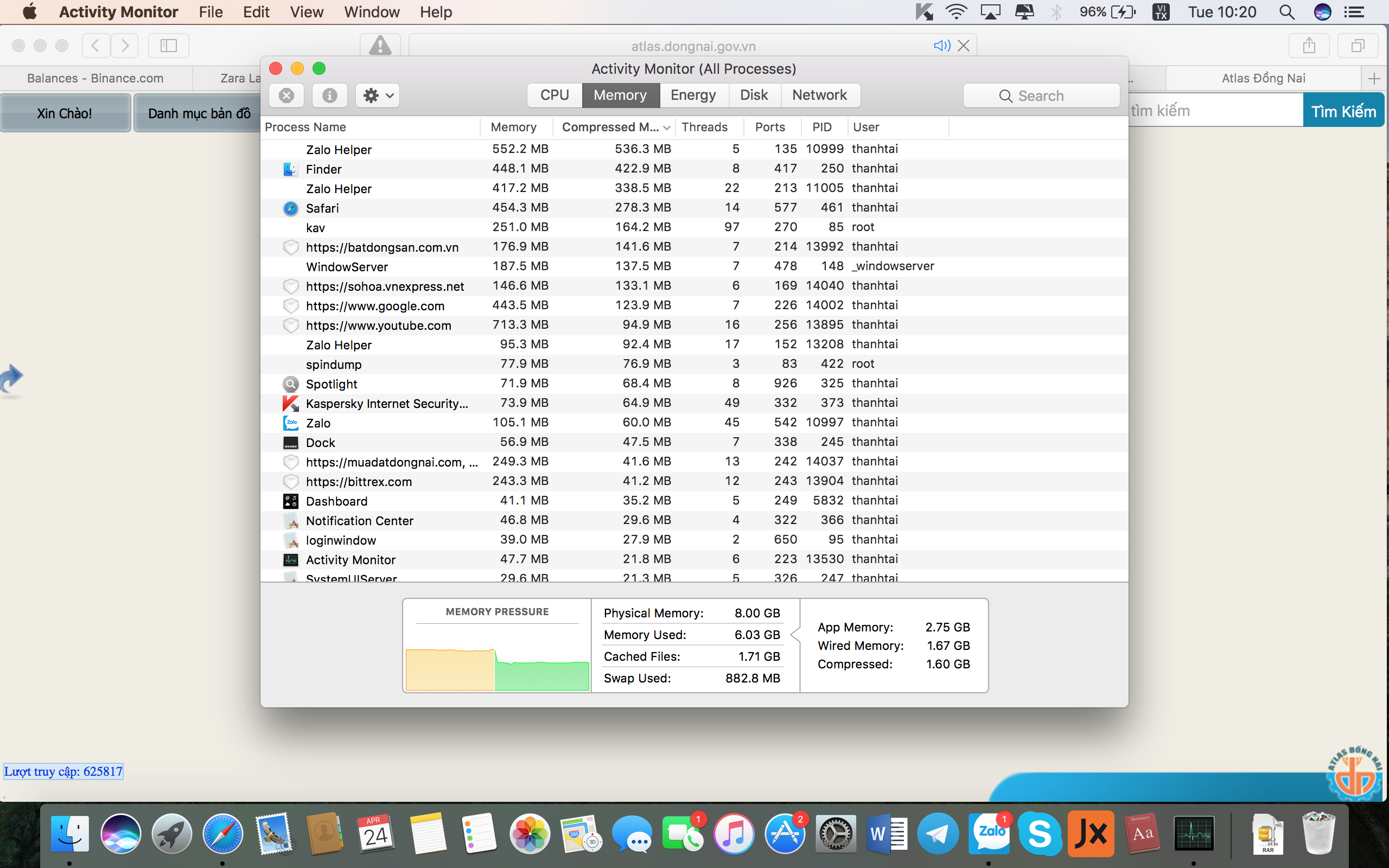Select the Network tab
The height and width of the screenshot is (868, 1389).
(820, 95)
